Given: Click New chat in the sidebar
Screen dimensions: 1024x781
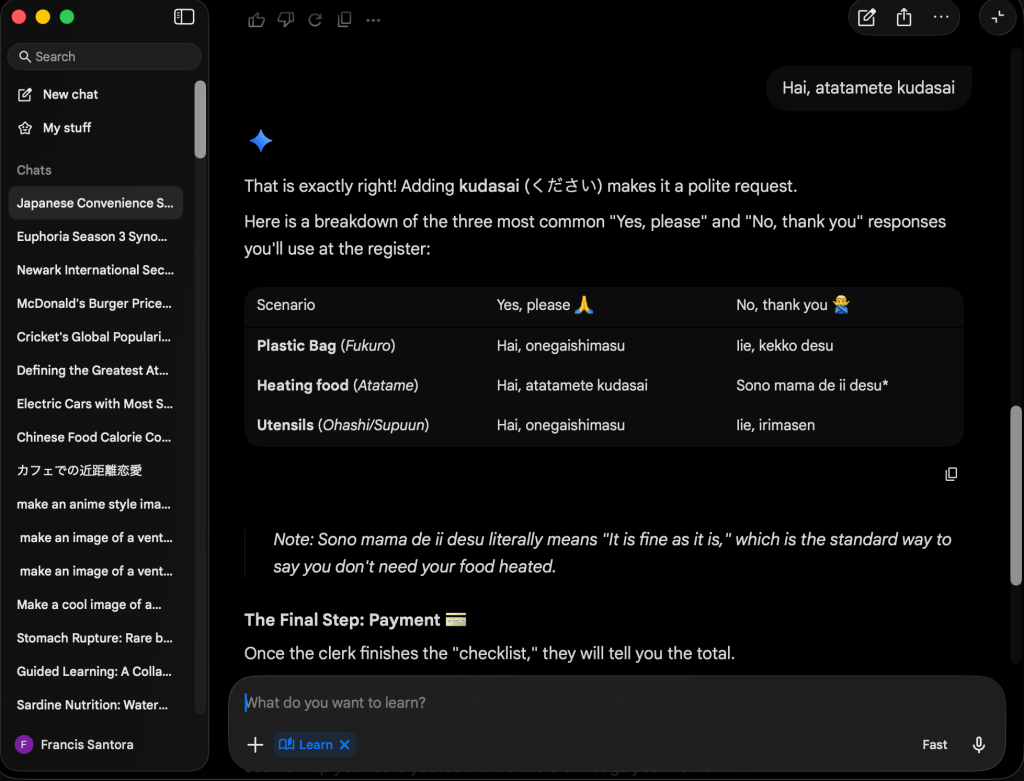Looking at the screenshot, I should click(70, 94).
